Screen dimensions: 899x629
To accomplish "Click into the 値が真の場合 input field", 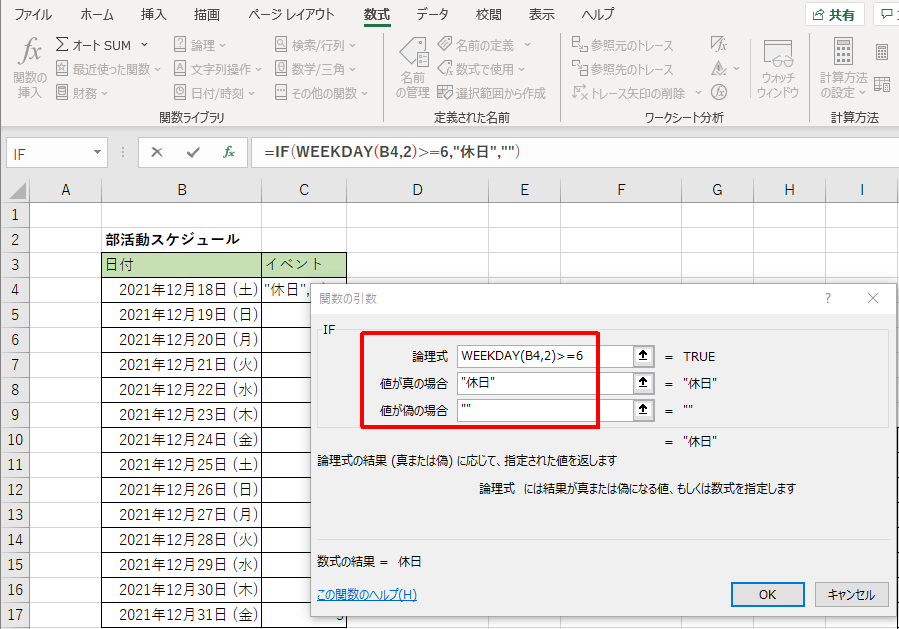I will 544,383.
